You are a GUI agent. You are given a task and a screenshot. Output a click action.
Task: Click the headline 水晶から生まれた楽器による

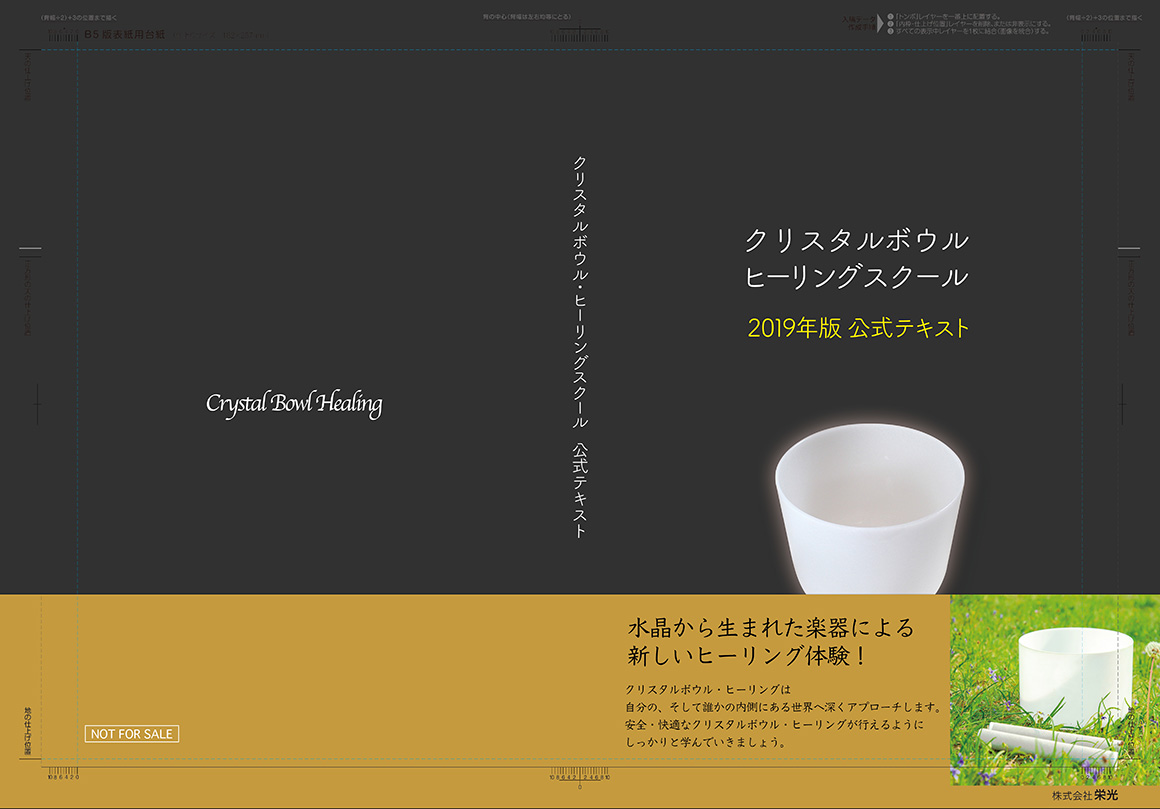(770, 628)
